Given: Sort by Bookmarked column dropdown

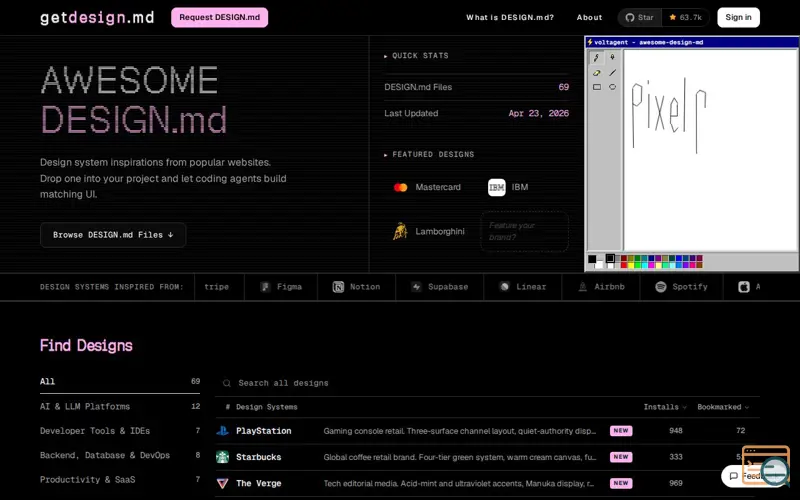Looking at the screenshot, I should [723, 407].
